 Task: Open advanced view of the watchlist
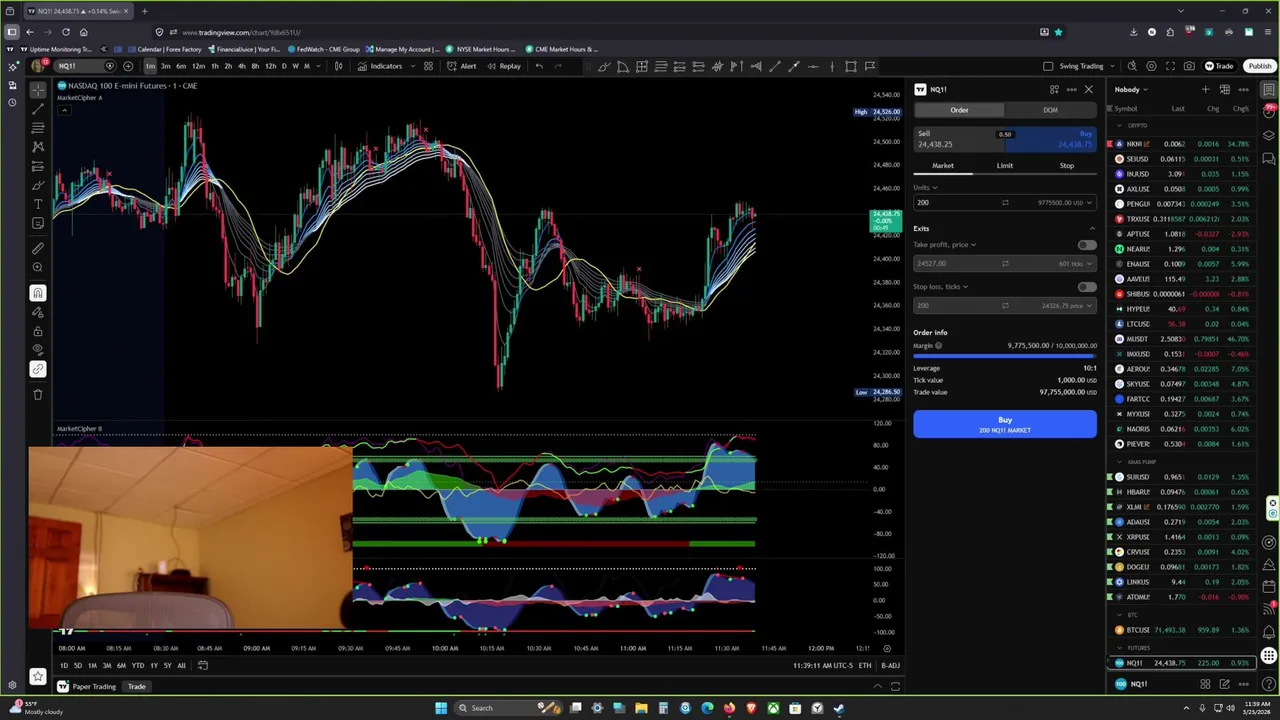1224,89
